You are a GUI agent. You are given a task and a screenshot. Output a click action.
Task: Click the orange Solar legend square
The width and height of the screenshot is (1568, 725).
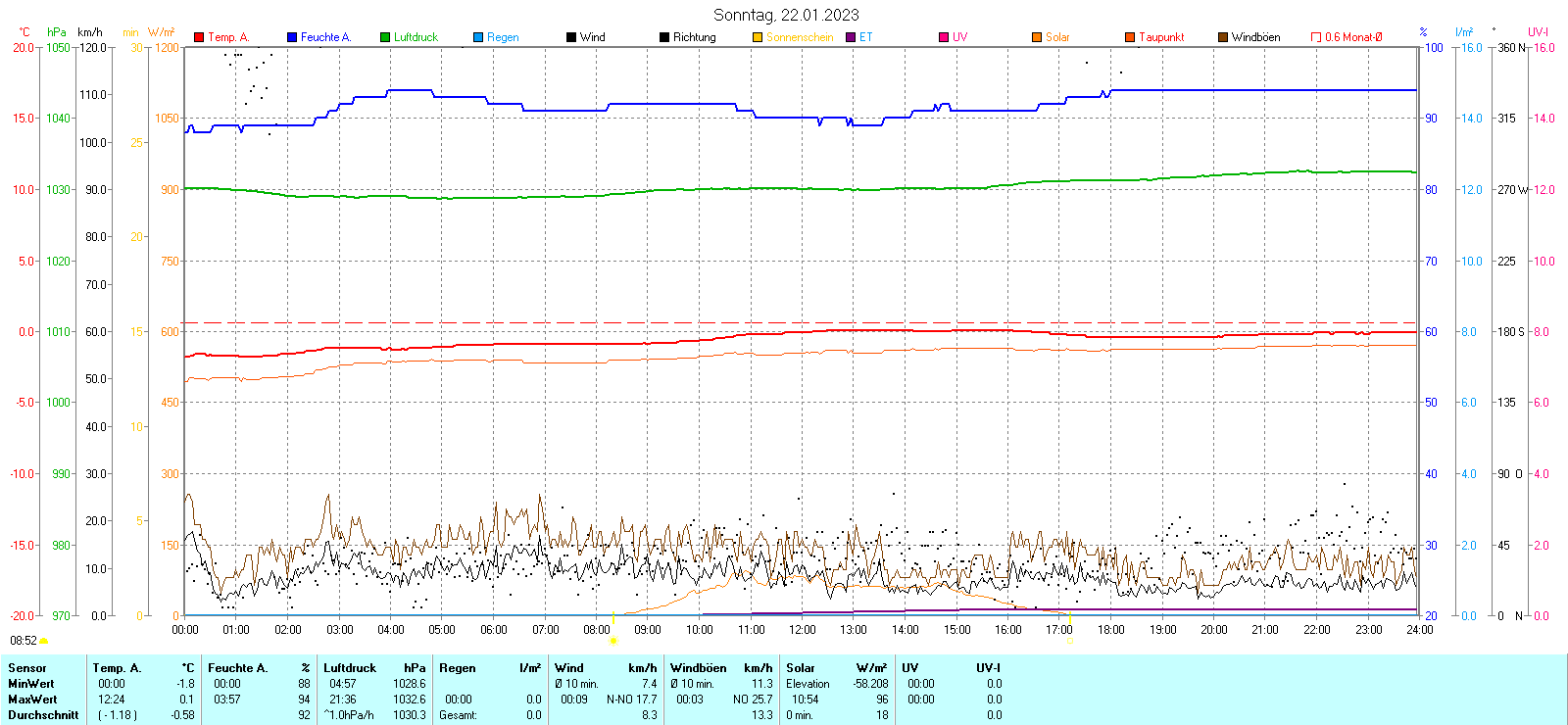(1037, 37)
